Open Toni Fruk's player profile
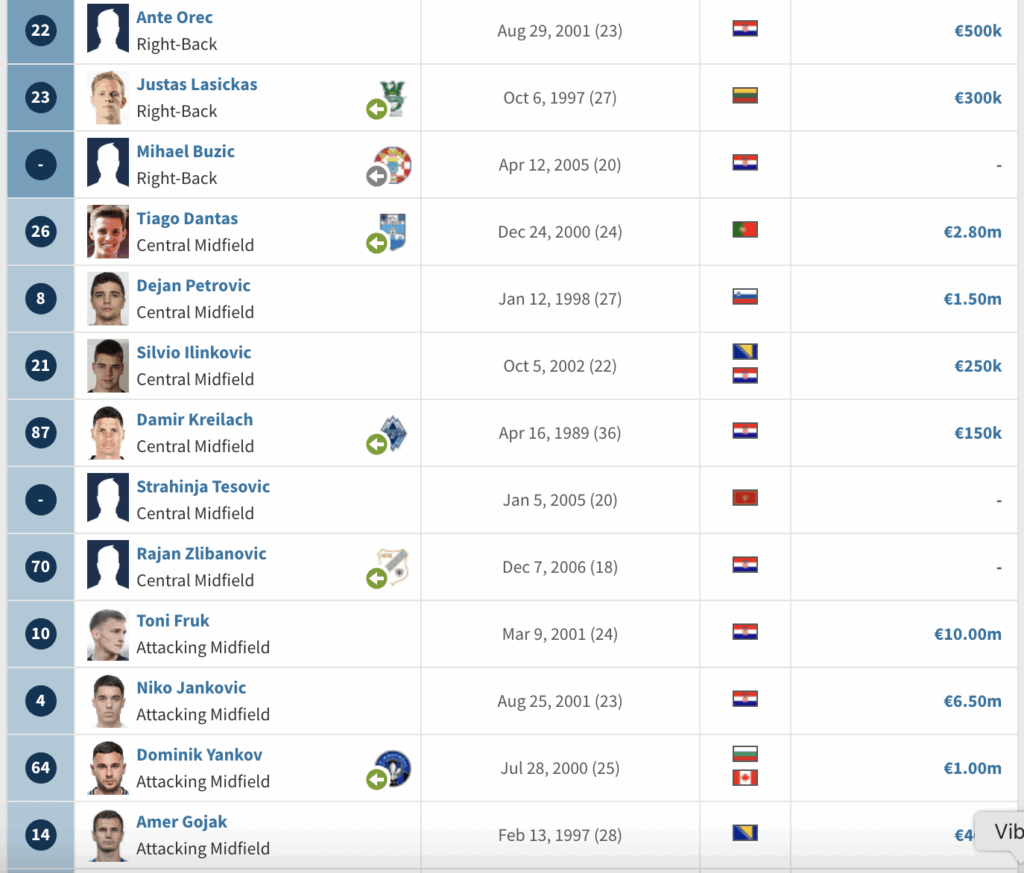 tap(173, 620)
